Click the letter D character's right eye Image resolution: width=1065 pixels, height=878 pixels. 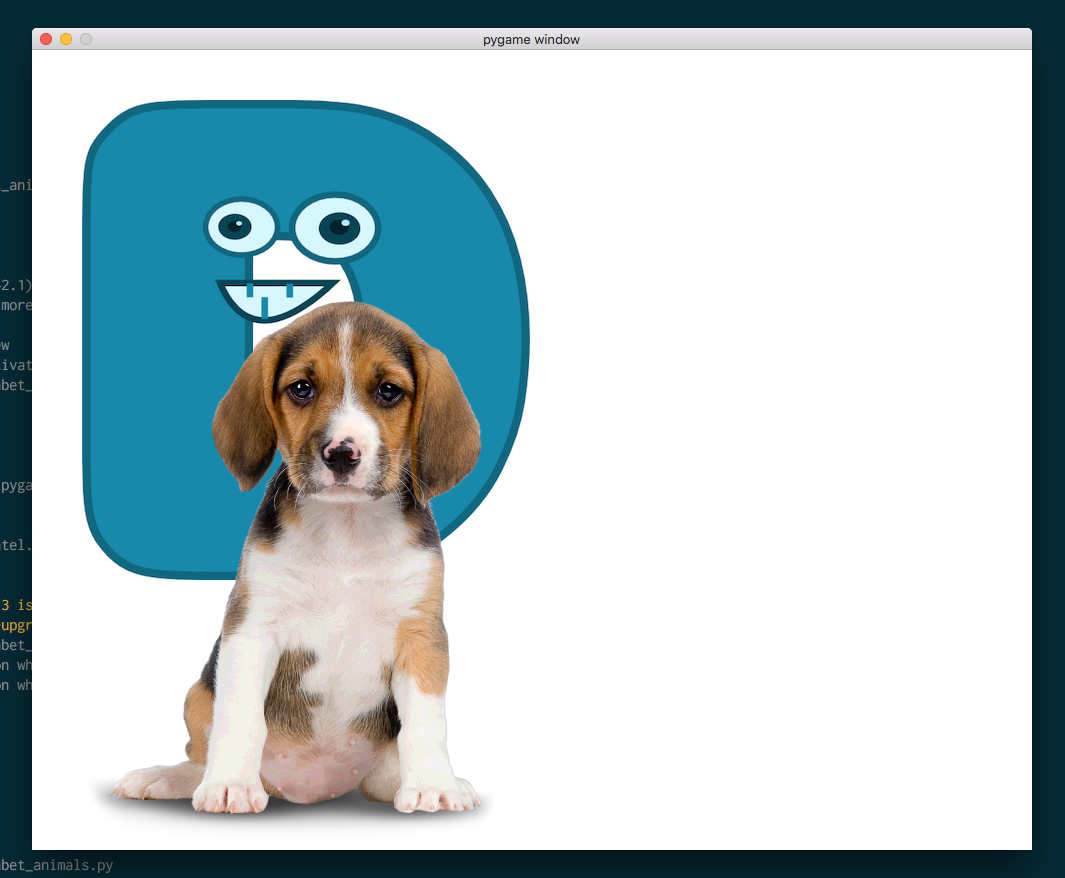pos(338,226)
